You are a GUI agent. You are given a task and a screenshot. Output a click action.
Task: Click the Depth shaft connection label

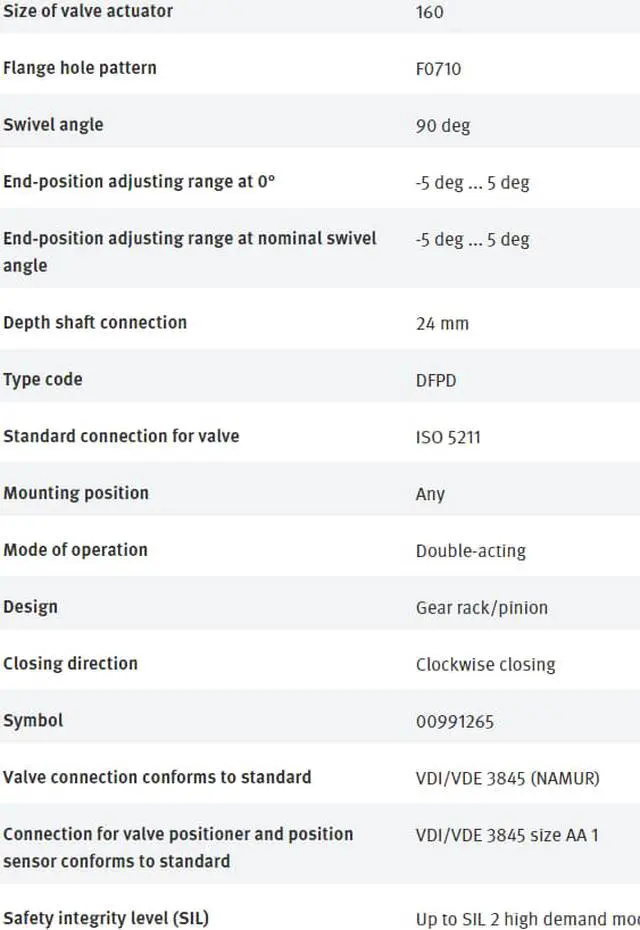(95, 322)
